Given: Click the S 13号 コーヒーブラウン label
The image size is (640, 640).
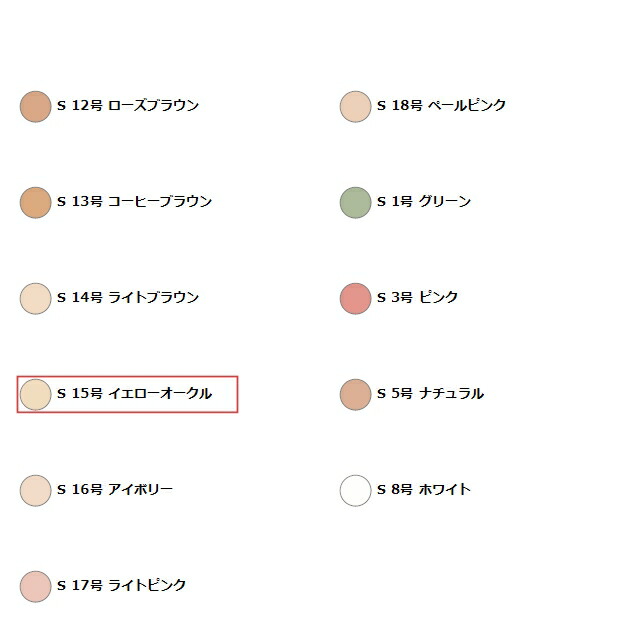Looking at the screenshot, I should (134, 202).
